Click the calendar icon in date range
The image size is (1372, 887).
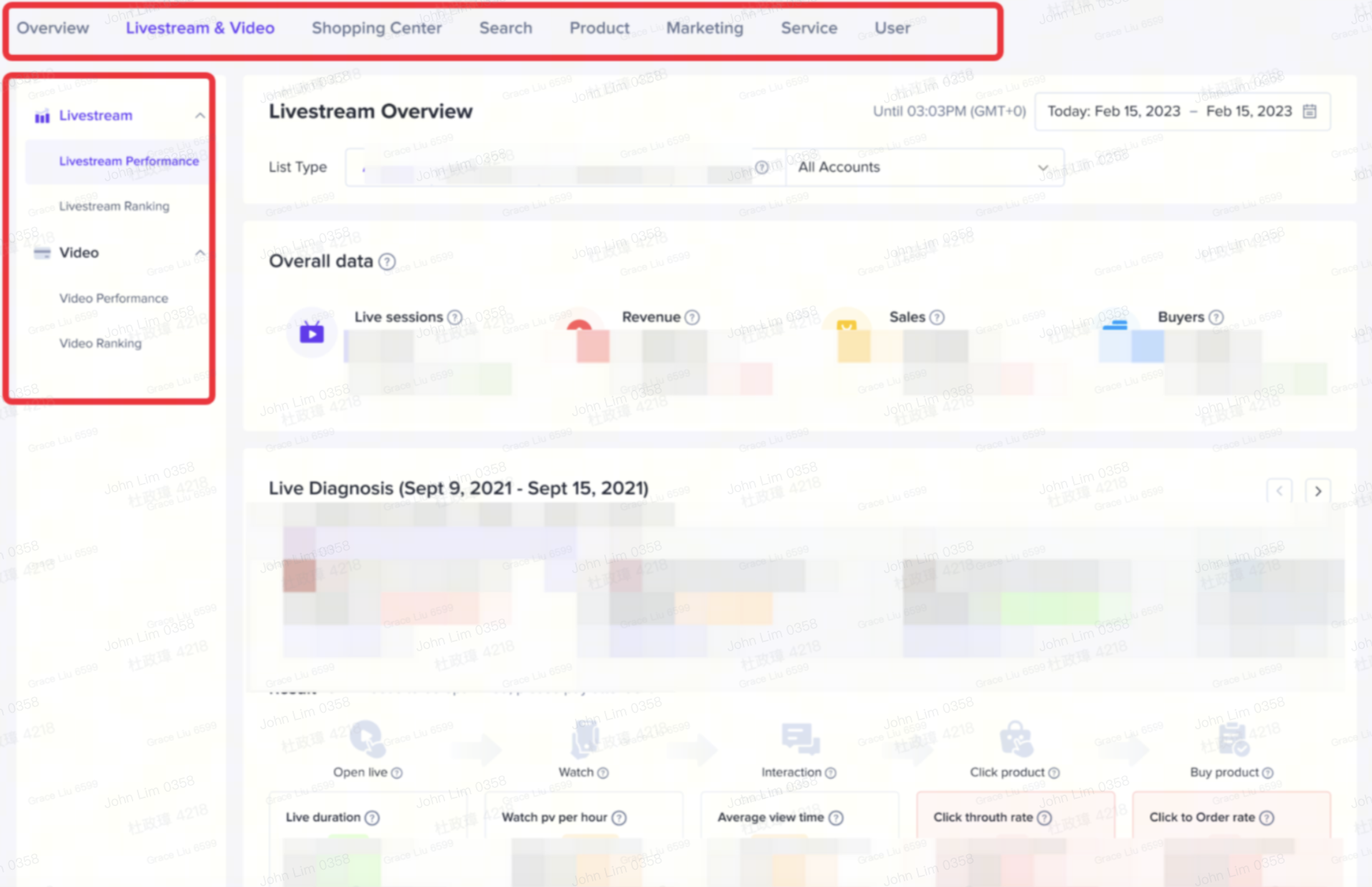[x=1309, y=111]
